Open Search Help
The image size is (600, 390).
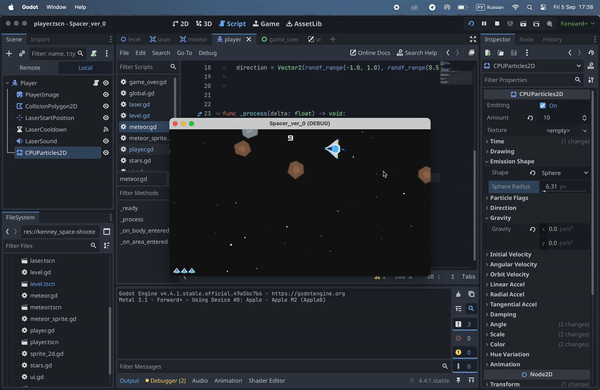pyautogui.click(x=417, y=53)
